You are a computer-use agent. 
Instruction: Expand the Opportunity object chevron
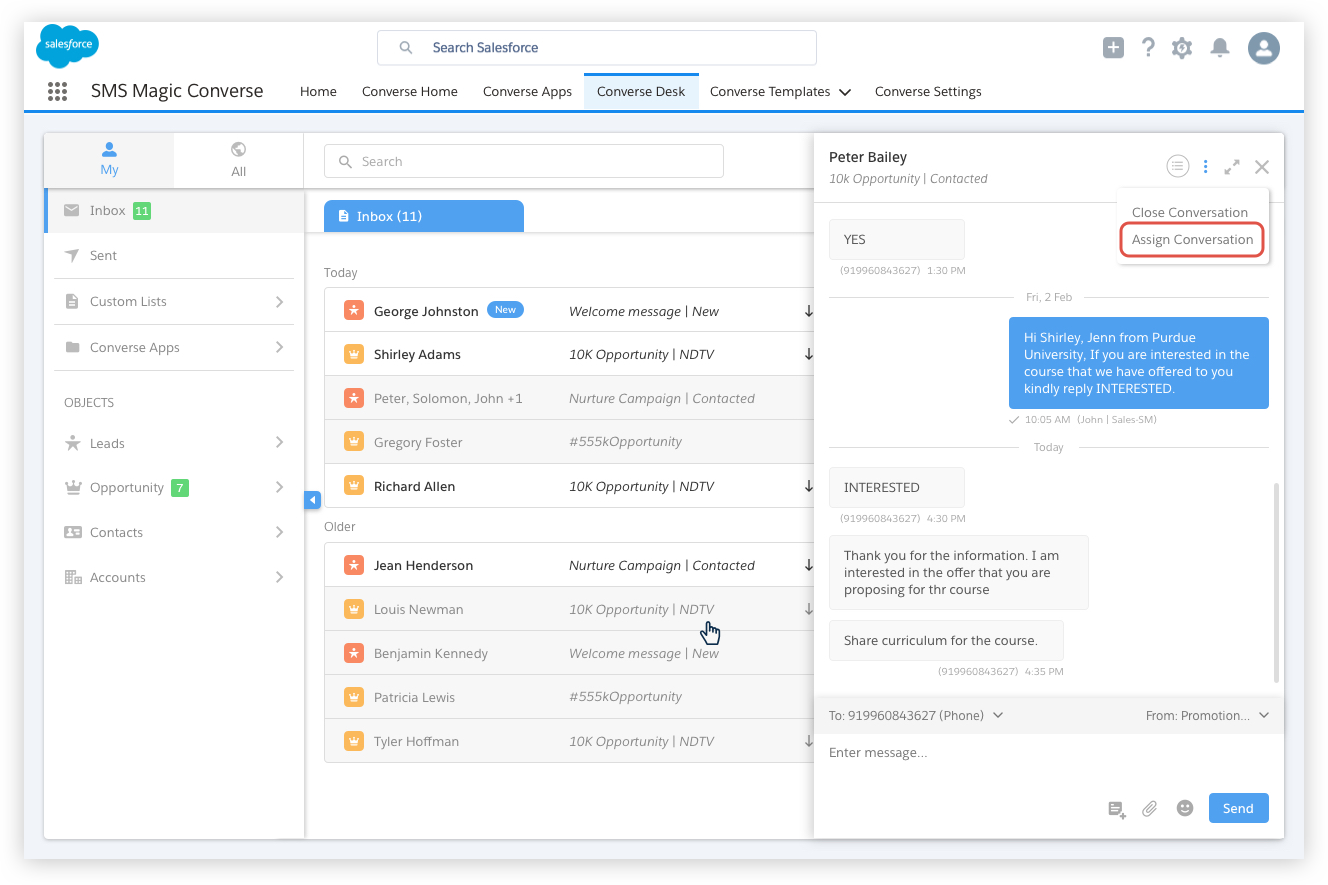pyautogui.click(x=279, y=487)
